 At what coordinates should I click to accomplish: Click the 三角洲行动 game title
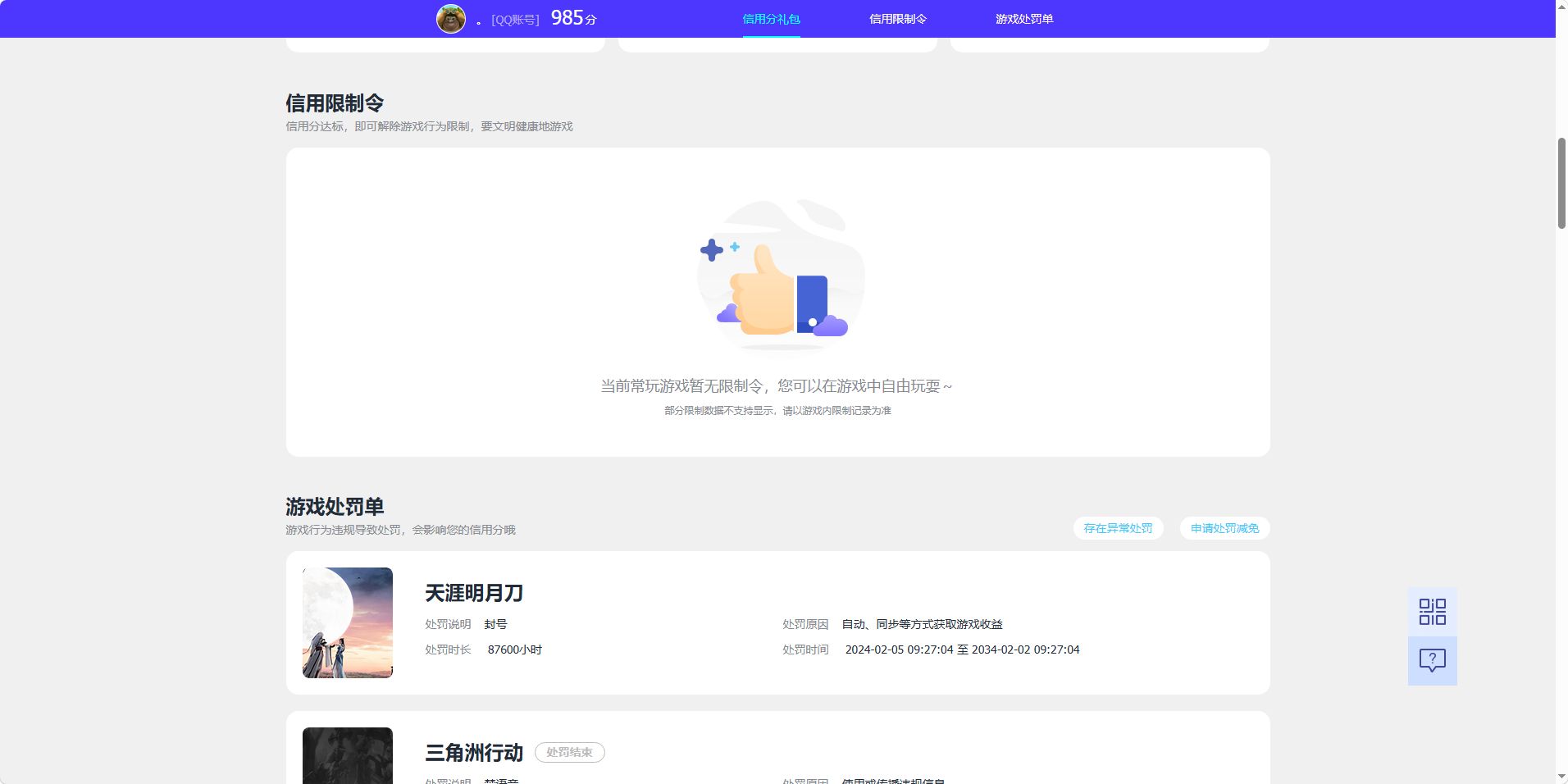(474, 753)
